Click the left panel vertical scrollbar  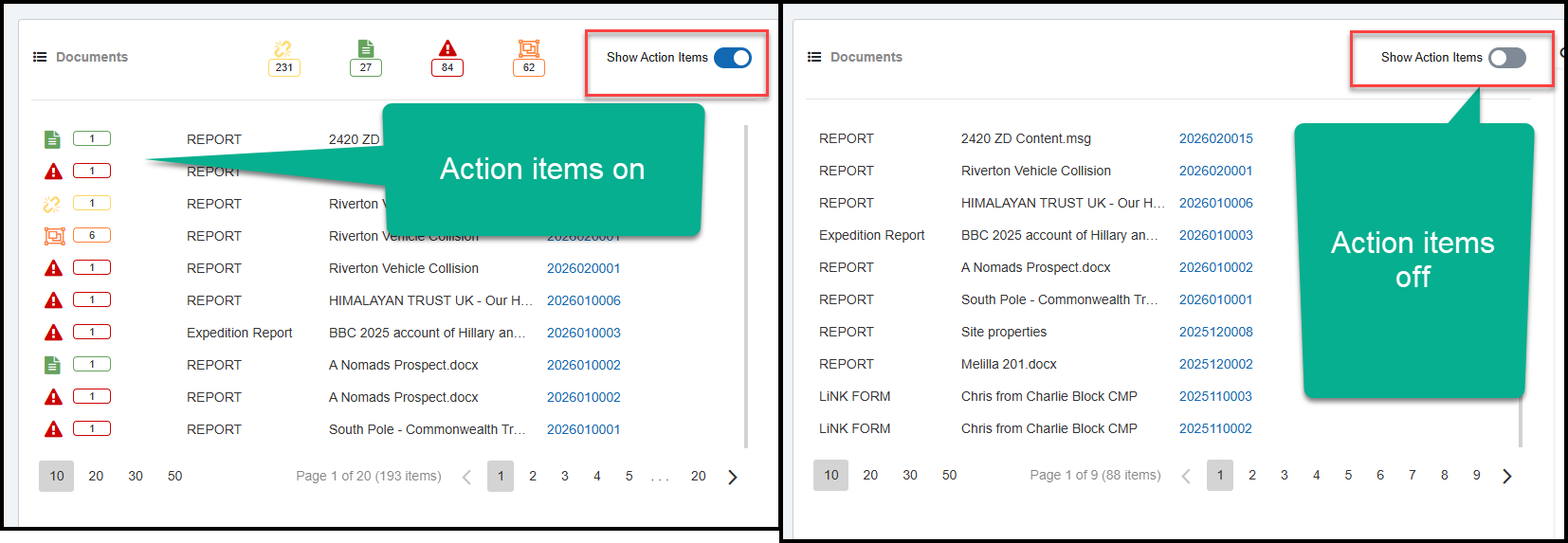[746, 284]
